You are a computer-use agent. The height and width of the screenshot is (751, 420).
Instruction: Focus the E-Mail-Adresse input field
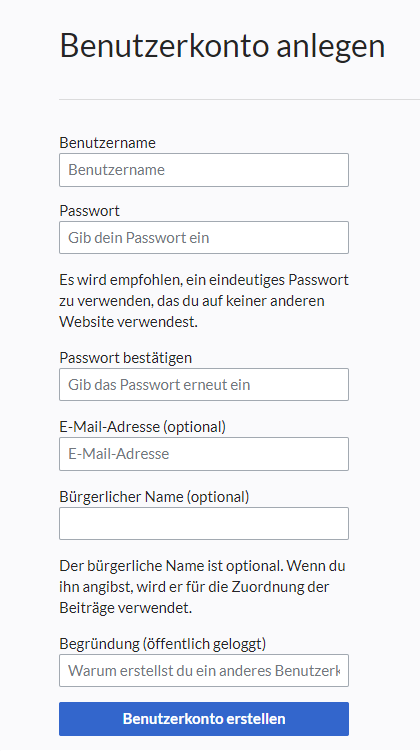204,454
